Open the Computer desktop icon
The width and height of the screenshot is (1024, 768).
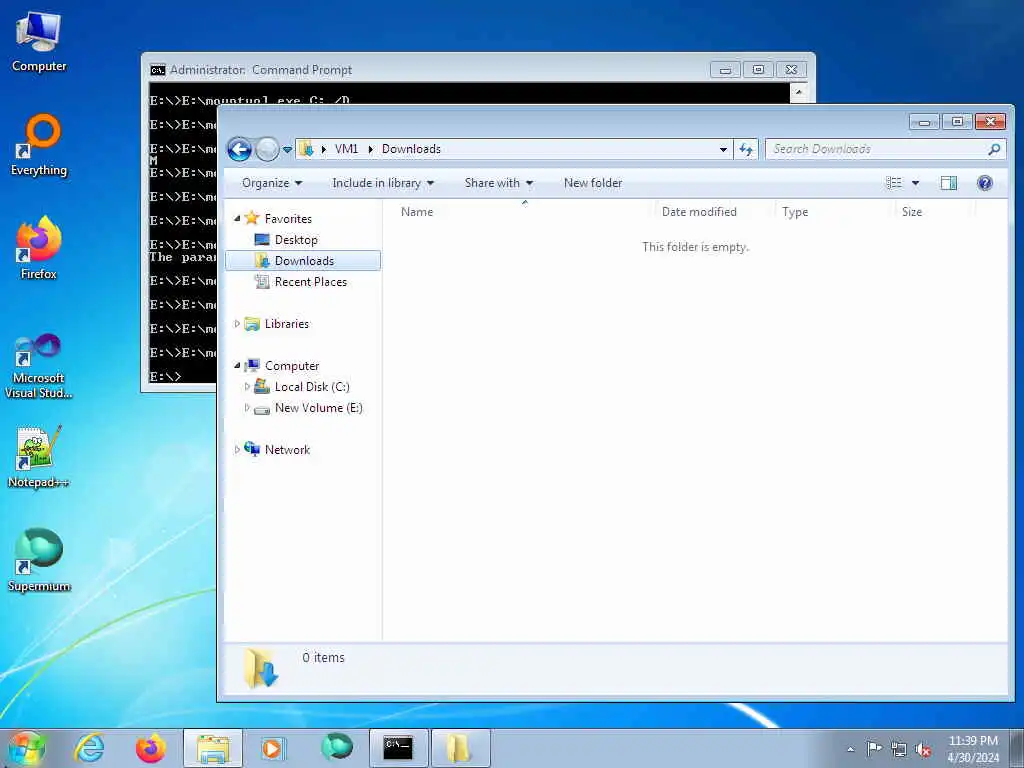tap(39, 42)
